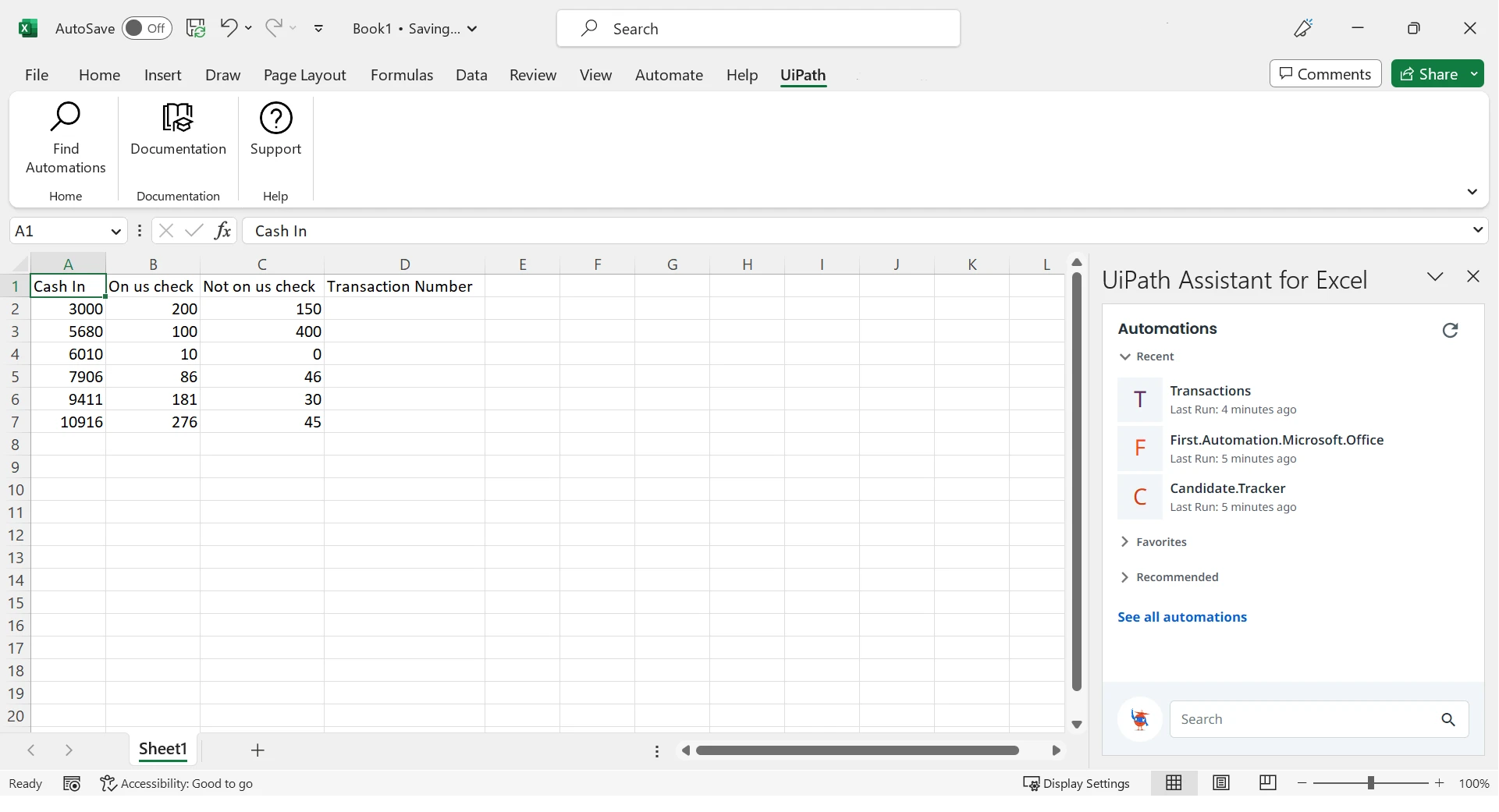Click the See all automations link
Screen dimensions: 1499x812
[x=1181, y=617]
